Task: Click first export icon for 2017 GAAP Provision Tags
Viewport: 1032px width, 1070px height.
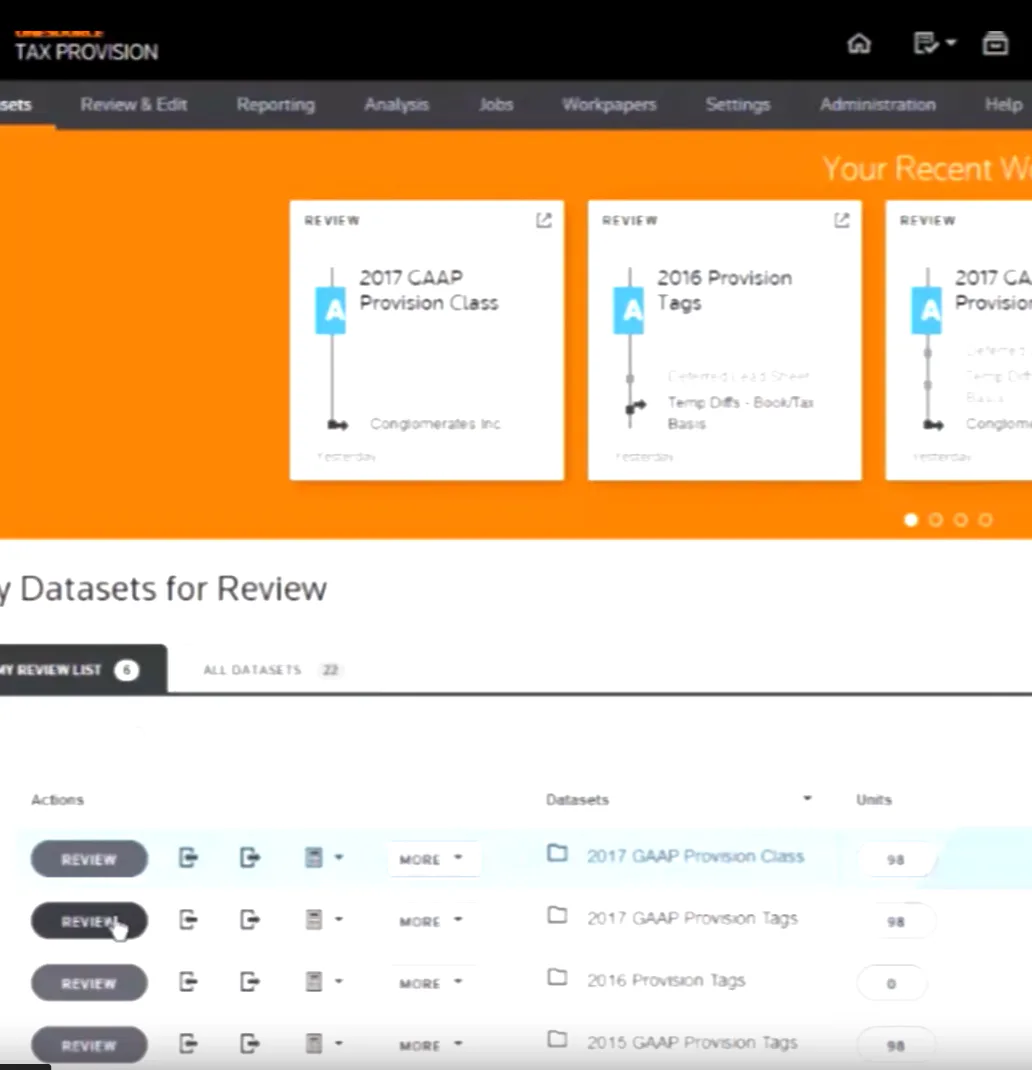Action: click(x=188, y=919)
